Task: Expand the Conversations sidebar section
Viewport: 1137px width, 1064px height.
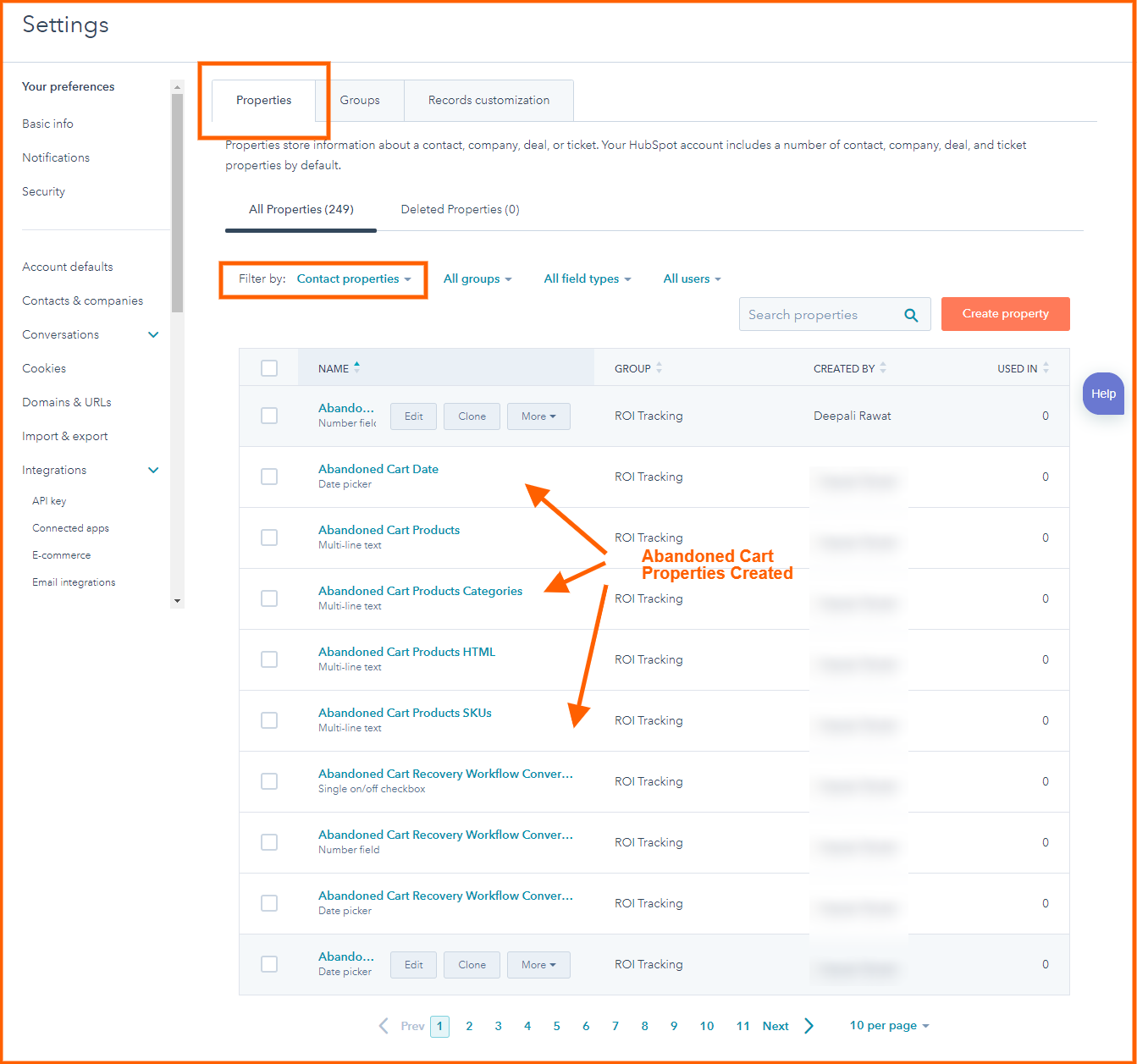Action: (153, 334)
